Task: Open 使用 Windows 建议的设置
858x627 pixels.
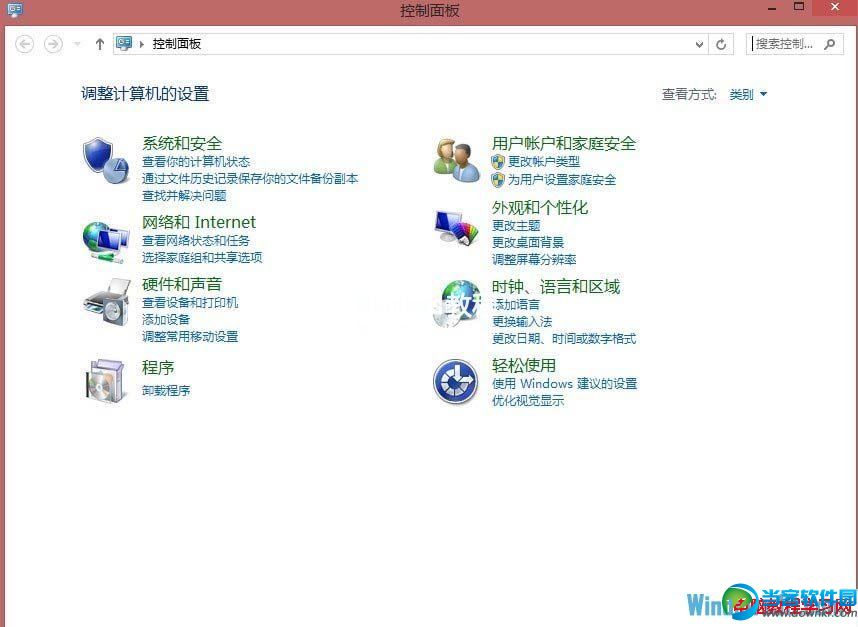Action: tap(564, 384)
